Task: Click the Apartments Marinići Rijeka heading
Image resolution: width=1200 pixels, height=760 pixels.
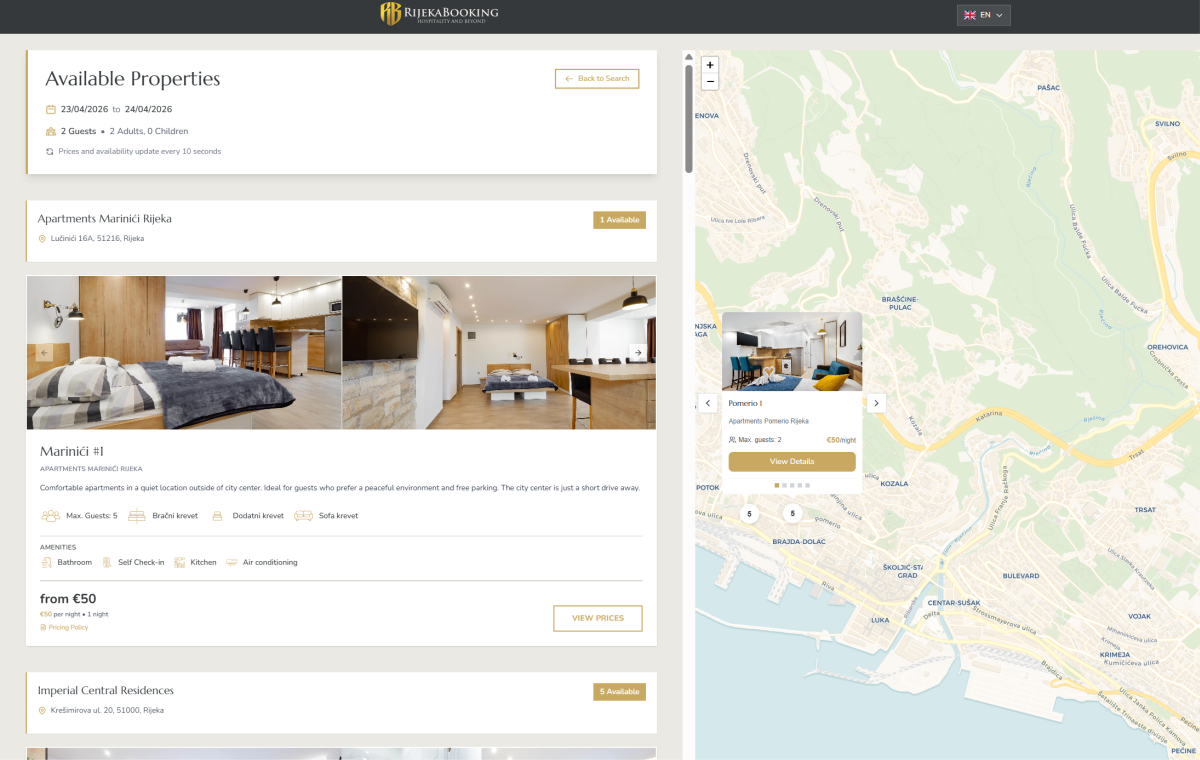Action: [x=105, y=219]
